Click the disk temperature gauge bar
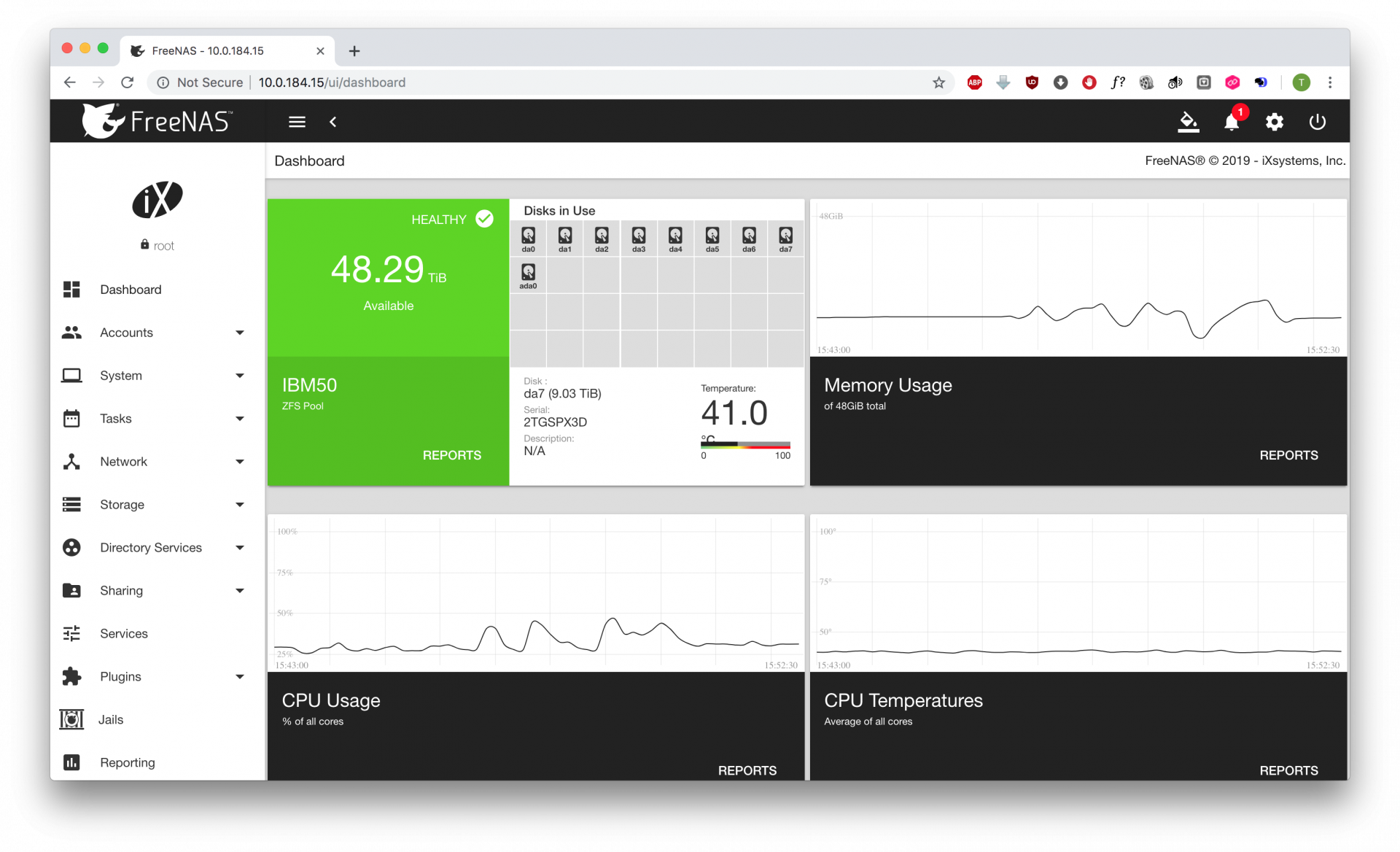The width and height of the screenshot is (1400, 852). pos(745,444)
